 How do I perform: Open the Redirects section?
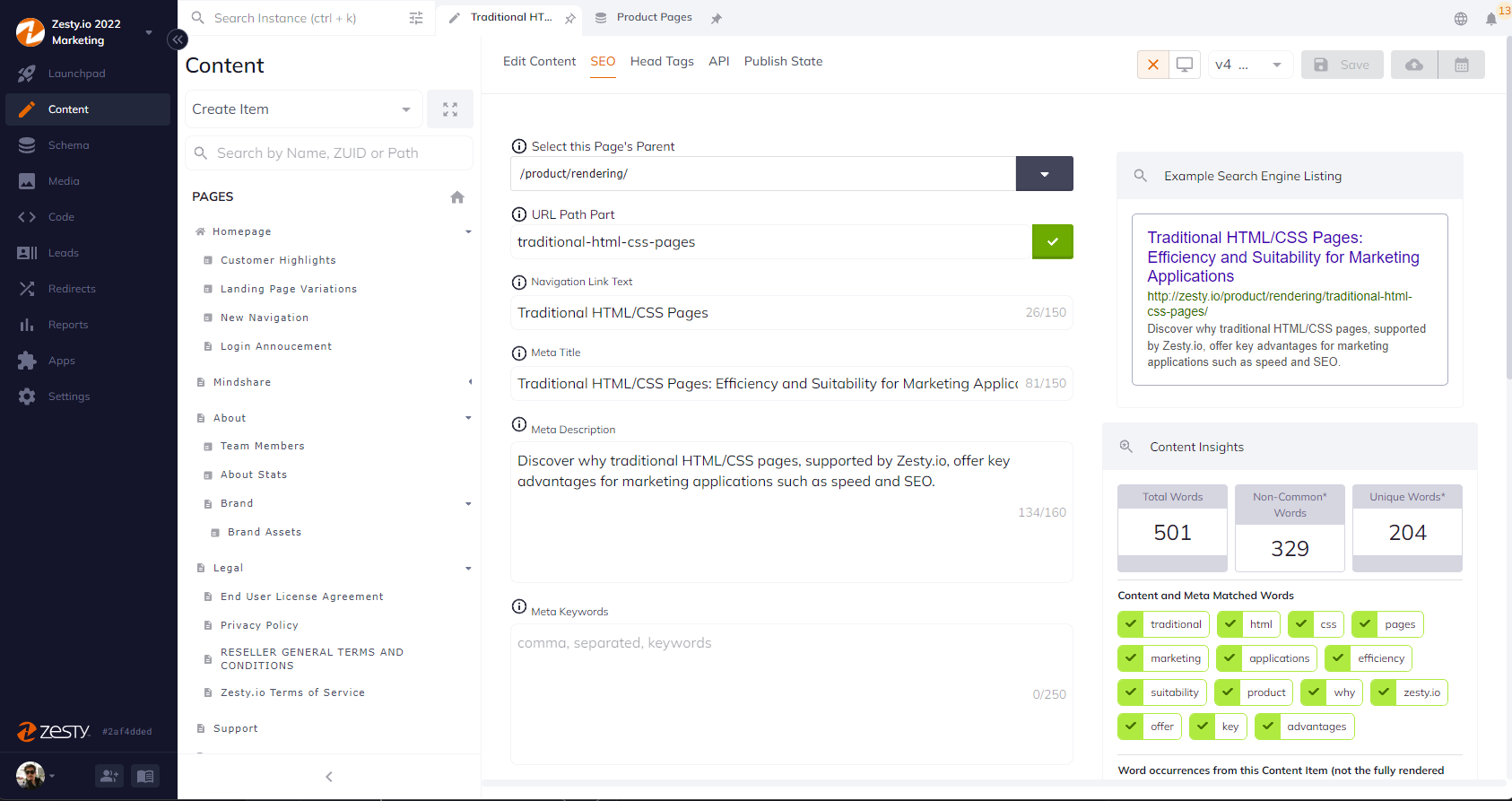tap(87, 289)
